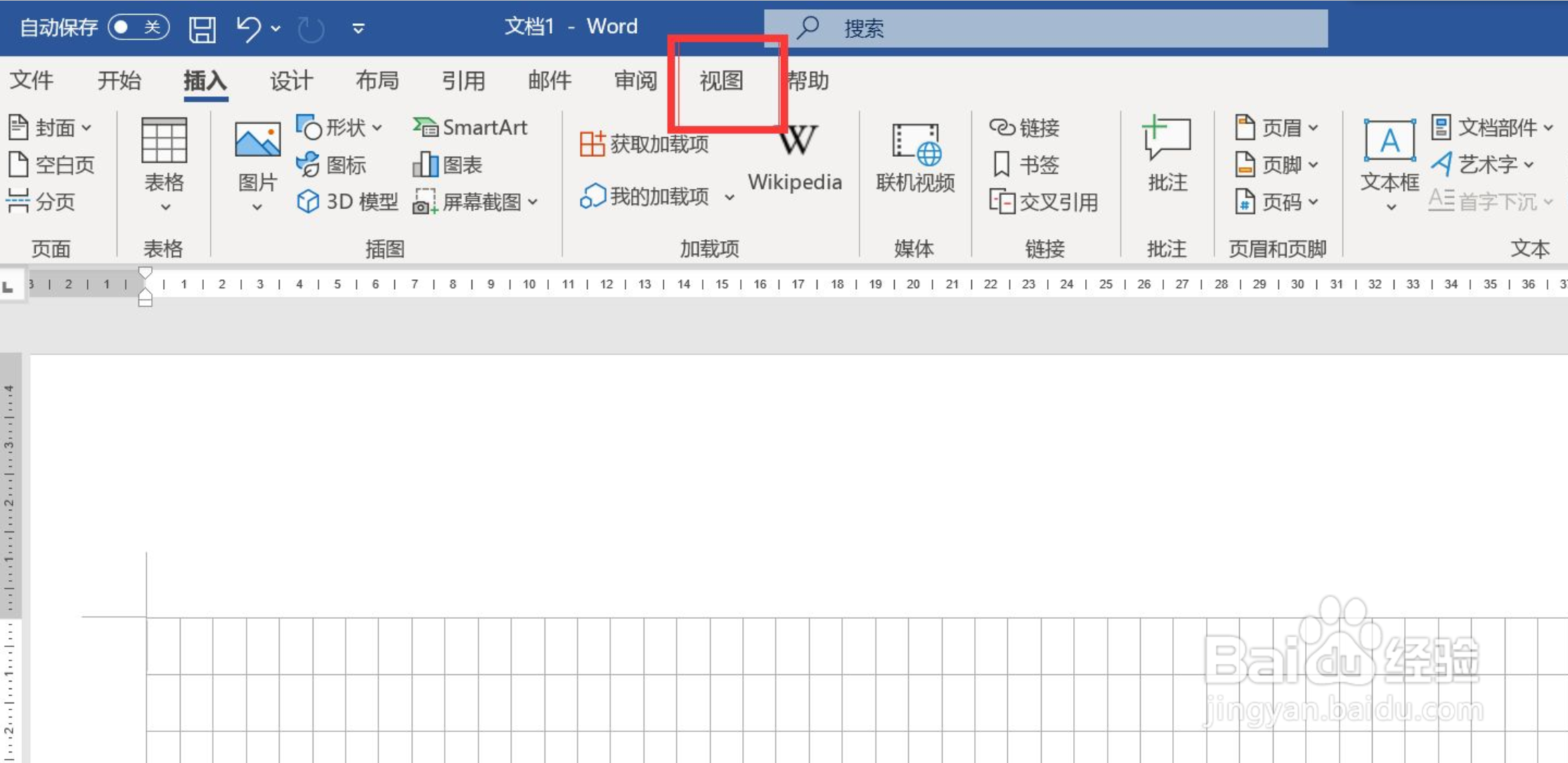Screen dimensions: 1568x763
Task: Switch to the 视图 ribbon tab
Action: (x=721, y=80)
